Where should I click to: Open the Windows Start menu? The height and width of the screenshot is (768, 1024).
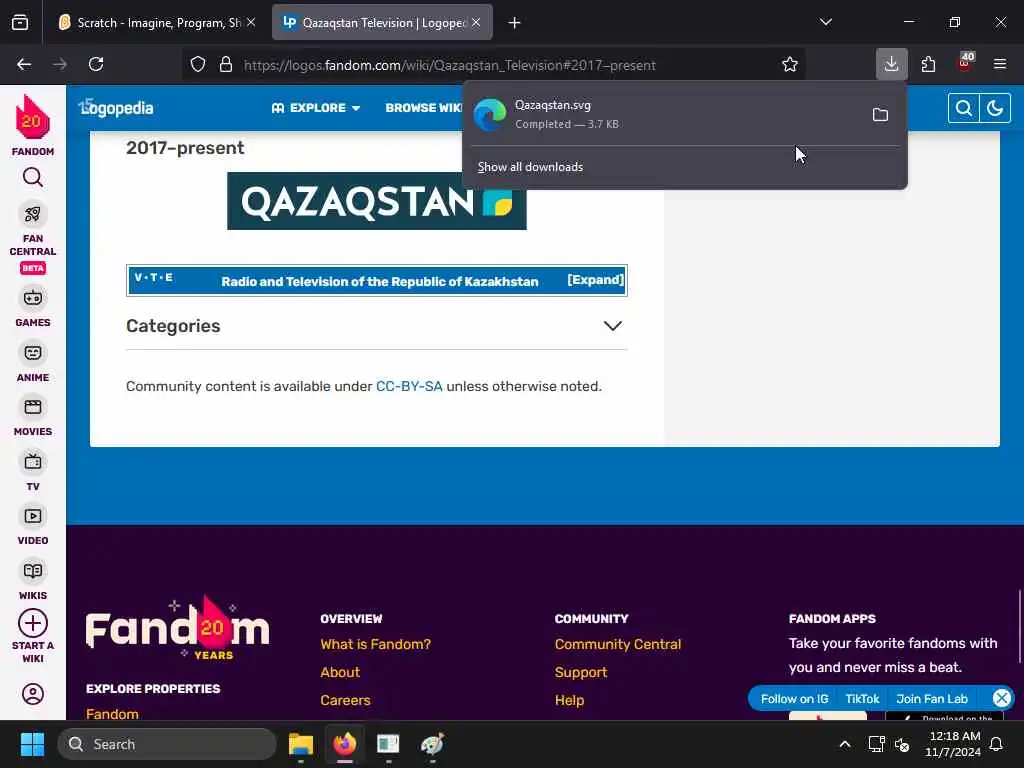(x=32, y=744)
